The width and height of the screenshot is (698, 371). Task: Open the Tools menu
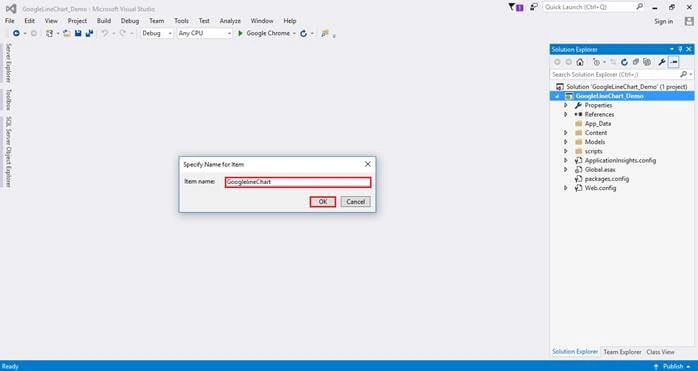(x=181, y=21)
